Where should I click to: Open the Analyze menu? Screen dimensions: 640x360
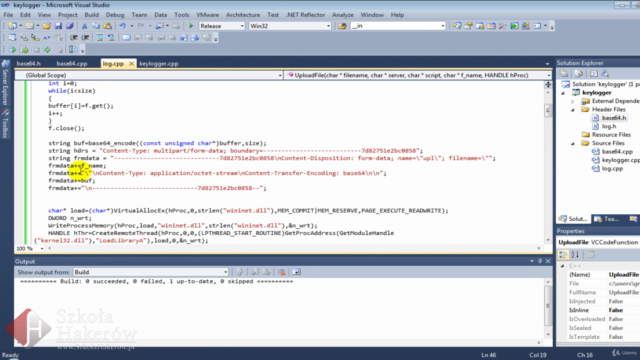[x=343, y=15]
